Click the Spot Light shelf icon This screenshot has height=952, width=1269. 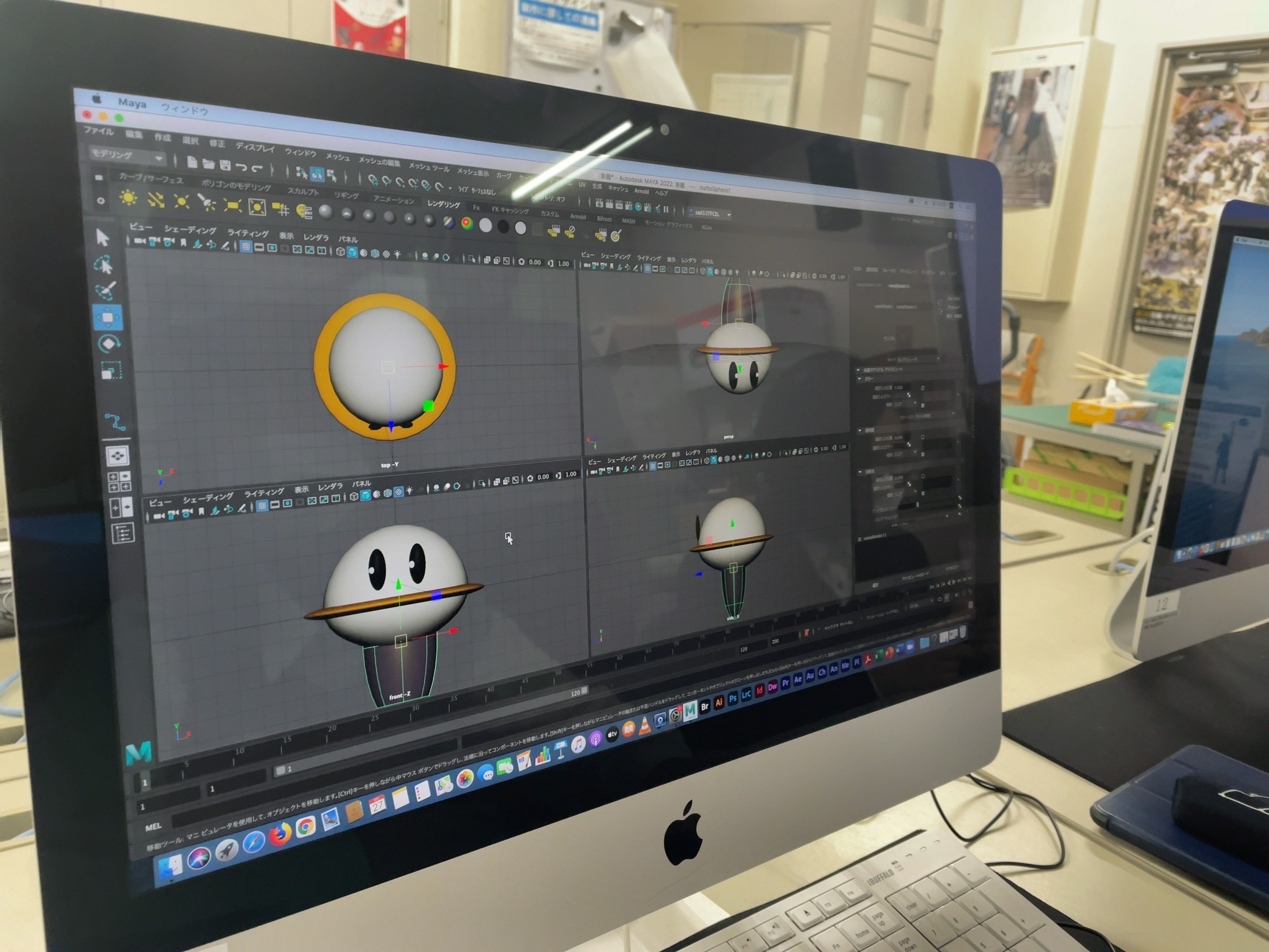coord(206,203)
